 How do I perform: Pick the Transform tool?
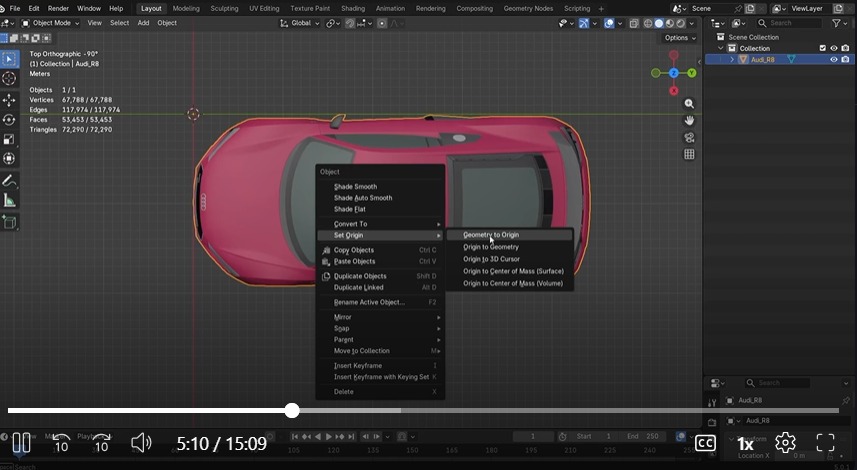click(x=9, y=158)
